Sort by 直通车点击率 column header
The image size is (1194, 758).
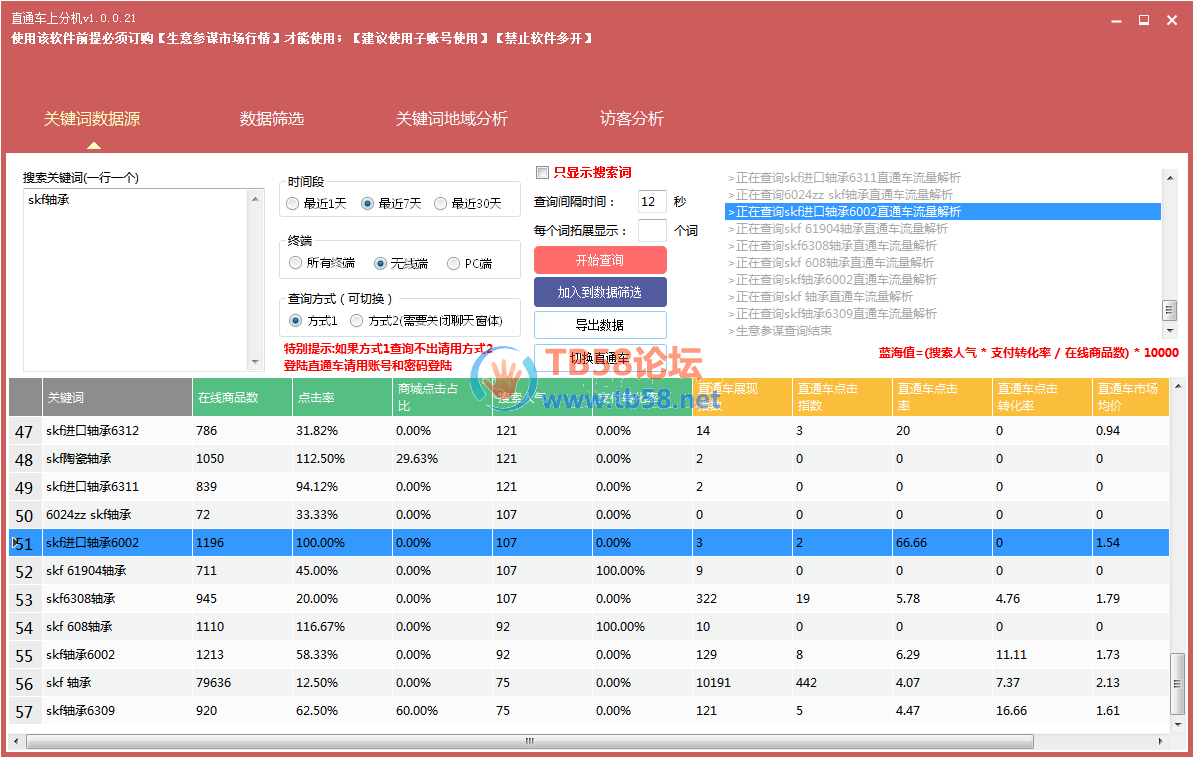(x=942, y=397)
